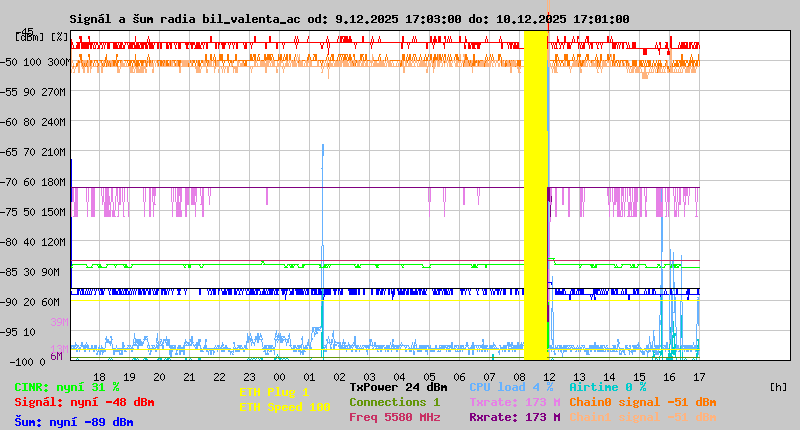Click hour label '18' on time axis

point(99,377)
